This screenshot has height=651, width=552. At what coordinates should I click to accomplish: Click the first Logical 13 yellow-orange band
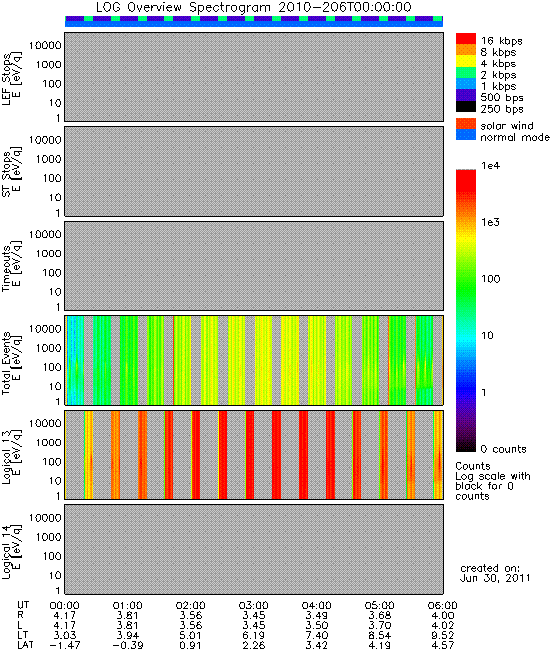tap(88, 455)
